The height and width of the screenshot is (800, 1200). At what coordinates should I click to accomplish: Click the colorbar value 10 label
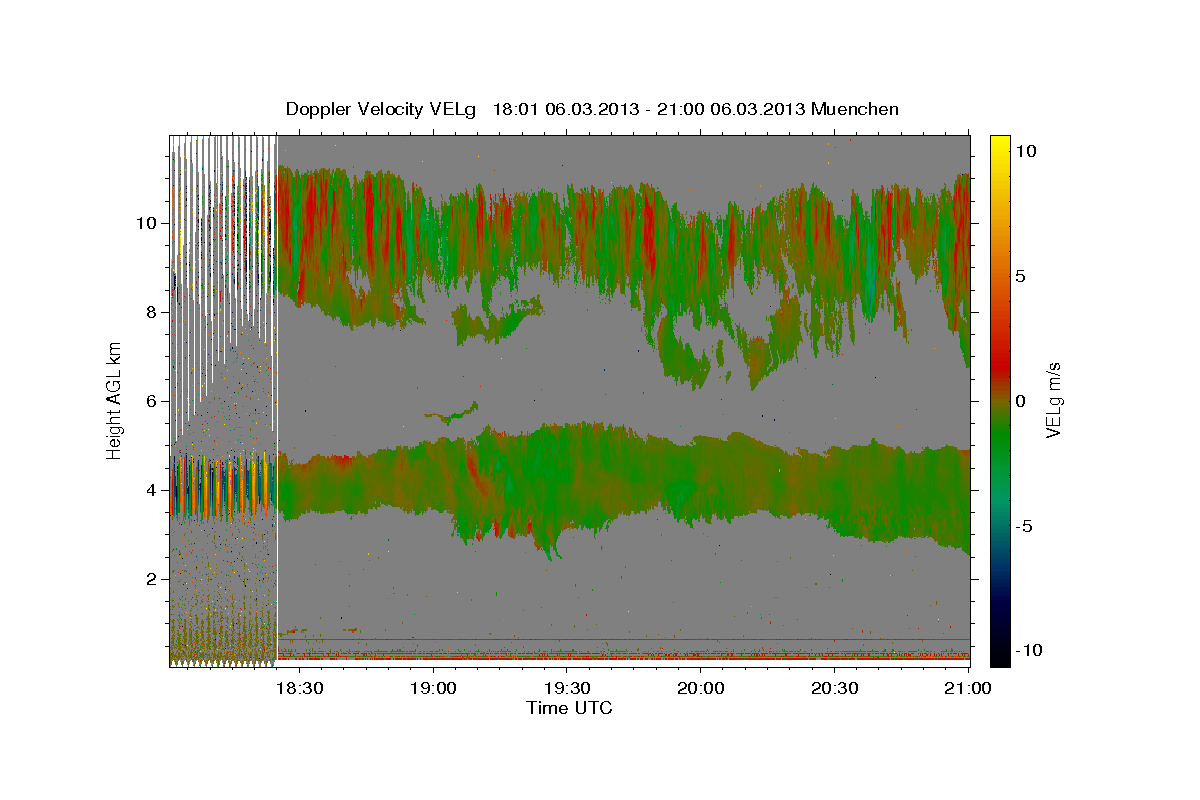pos(1027,151)
